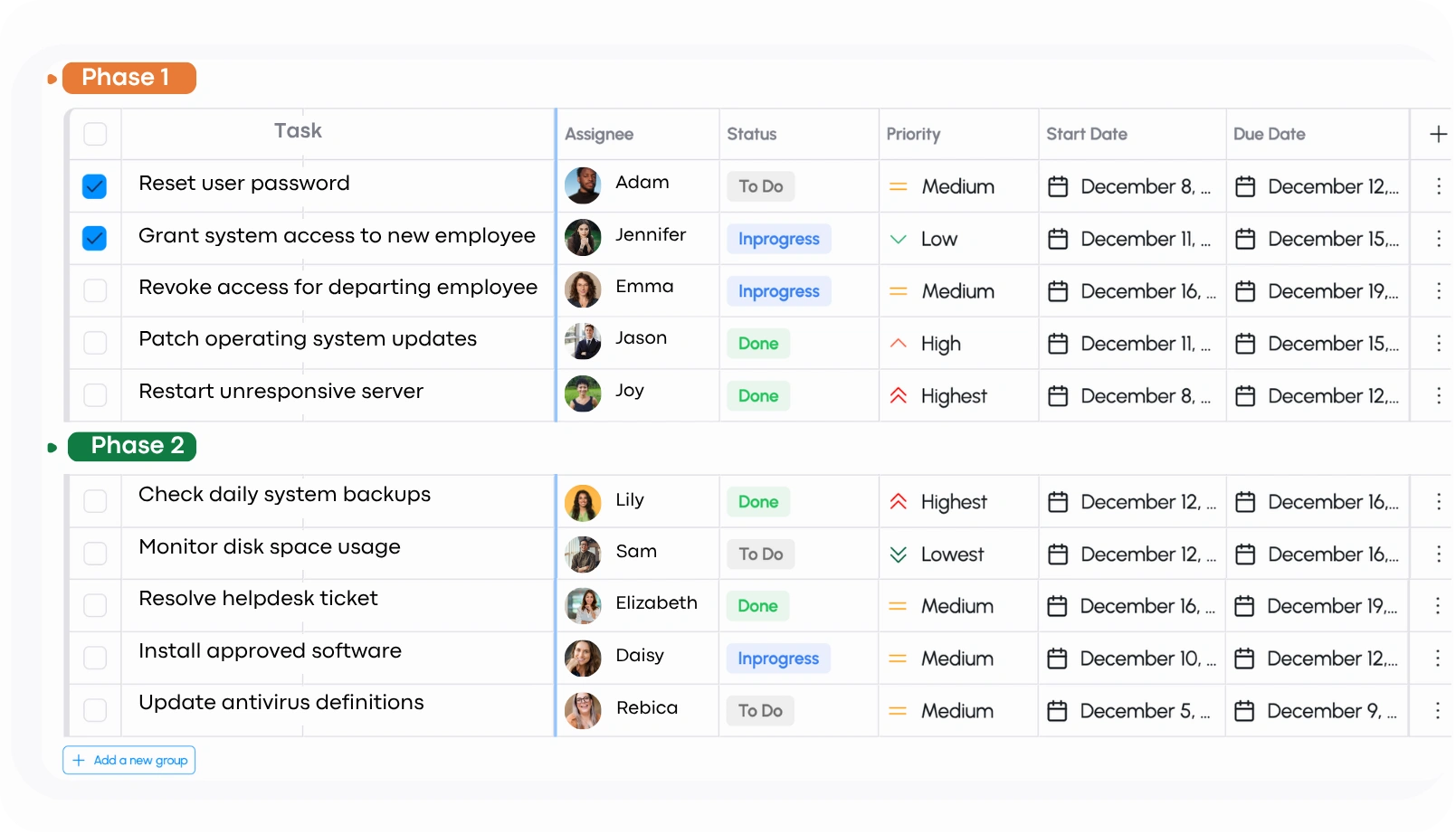Viewport: 1456px width, 834px height.
Task: Check Revoke access for departing employee checkbox
Action: click(x=95, y=290)
